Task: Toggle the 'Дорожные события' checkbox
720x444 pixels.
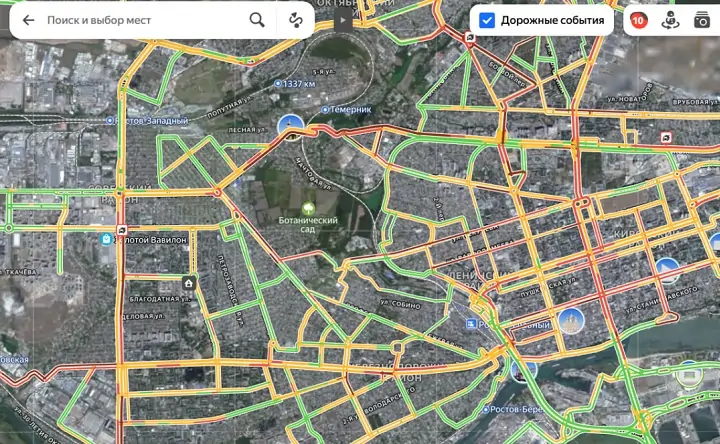Action: click(x=487, y=20)
